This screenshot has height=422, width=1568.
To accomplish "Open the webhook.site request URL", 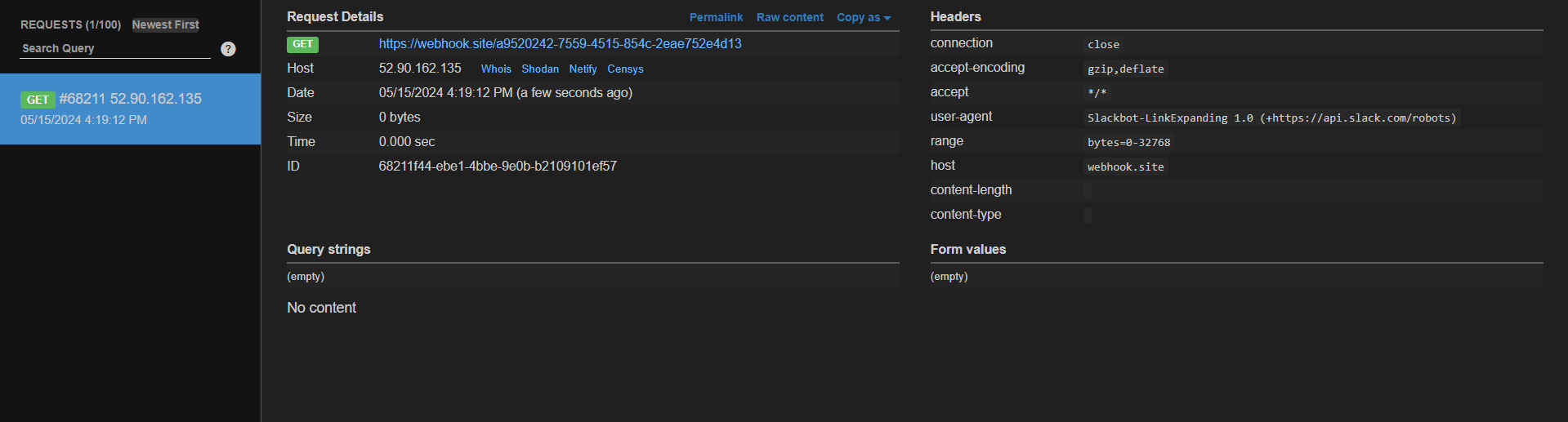I will [560, 44].
